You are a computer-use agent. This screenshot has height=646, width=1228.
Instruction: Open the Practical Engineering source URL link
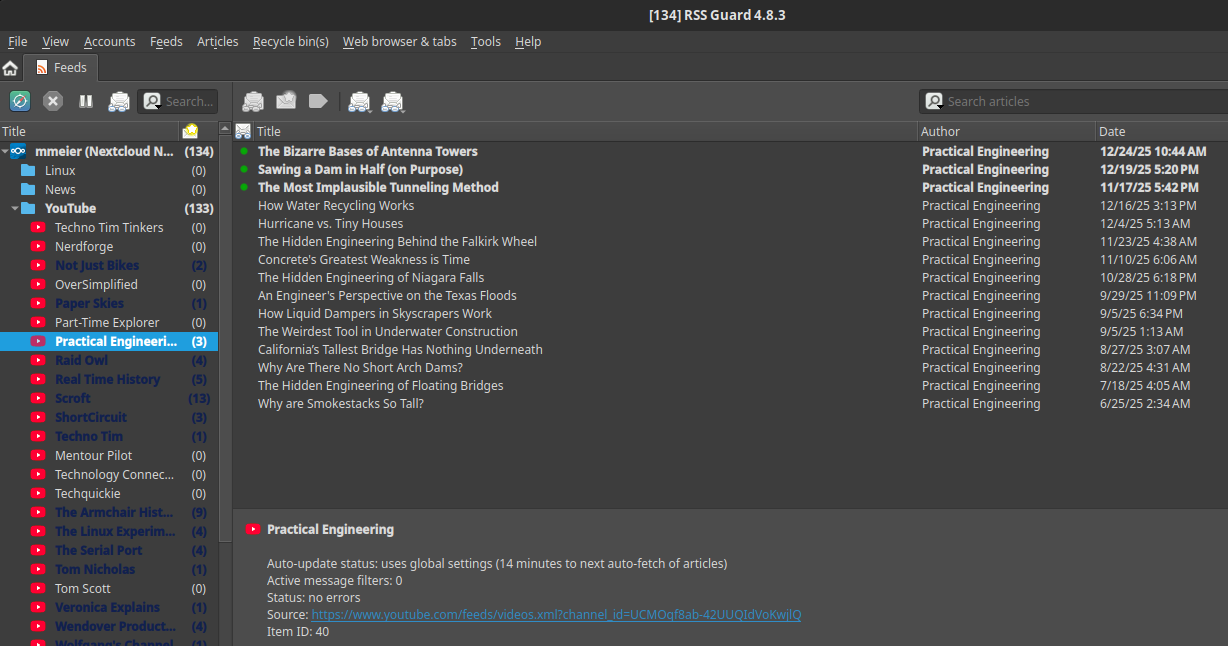(557, 614)
